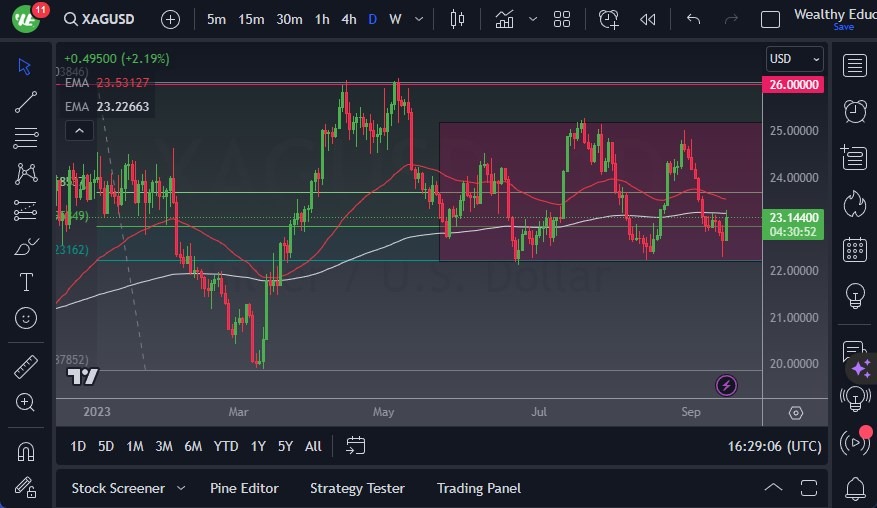This screenshot has width=877, height=508.
Task: Start Bar Replay mode
Action: click(648, 19)
